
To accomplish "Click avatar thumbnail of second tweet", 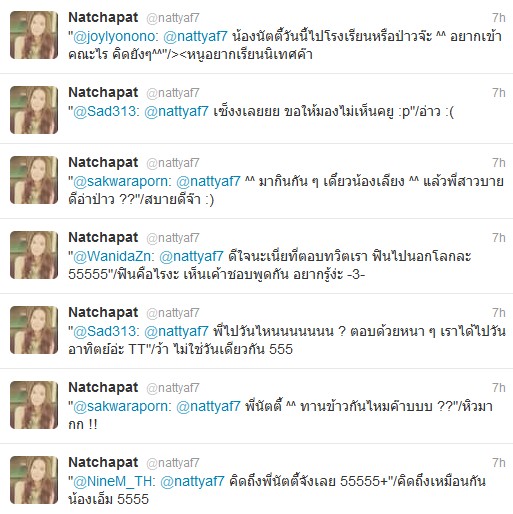I will pos(34,110).
